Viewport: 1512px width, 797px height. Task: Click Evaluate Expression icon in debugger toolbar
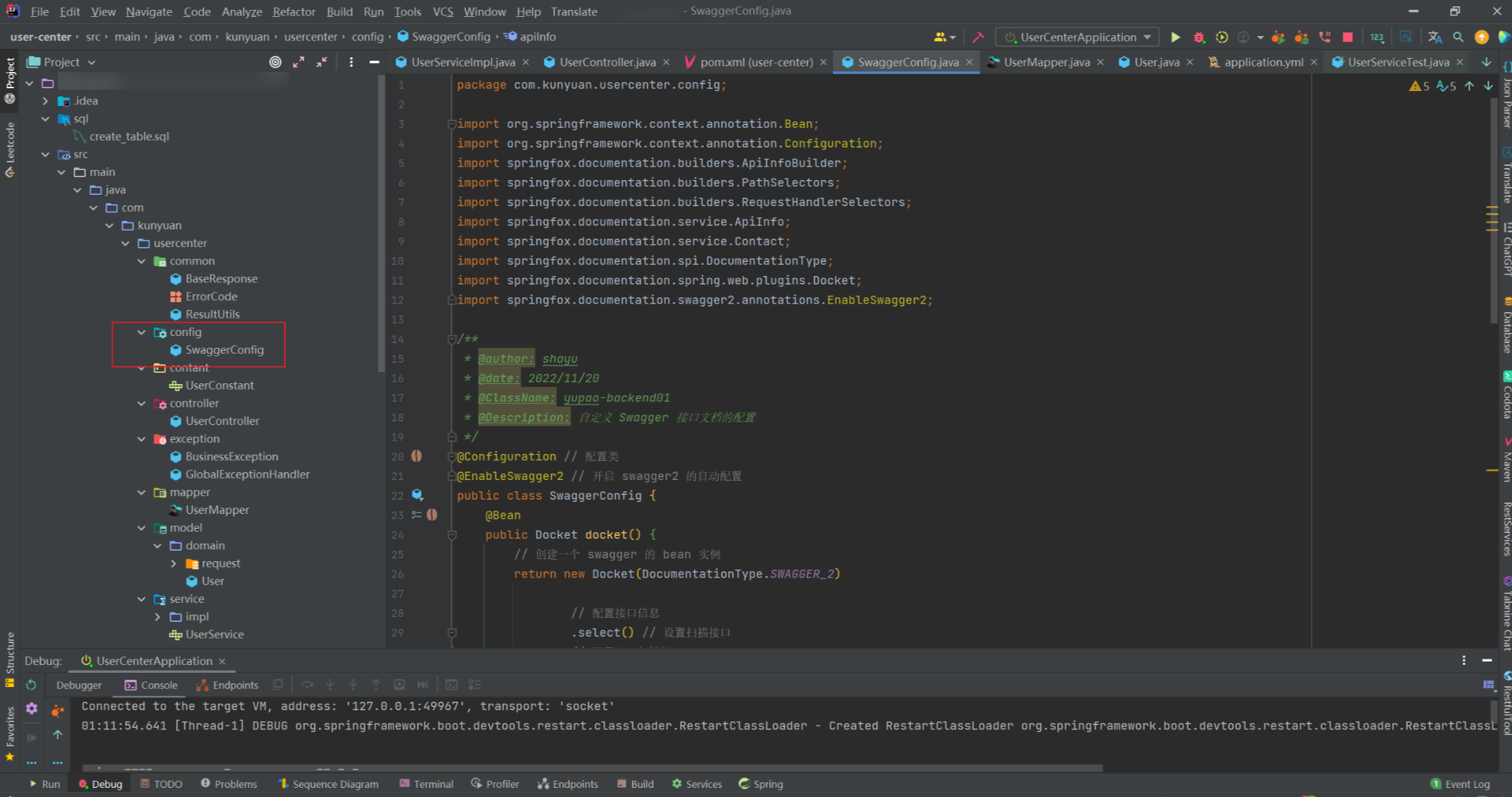[x=451, y=685]
